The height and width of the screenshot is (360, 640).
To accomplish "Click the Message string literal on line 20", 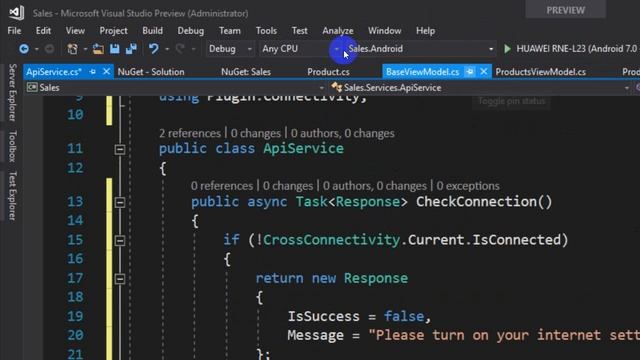I will tap(504, 336).
